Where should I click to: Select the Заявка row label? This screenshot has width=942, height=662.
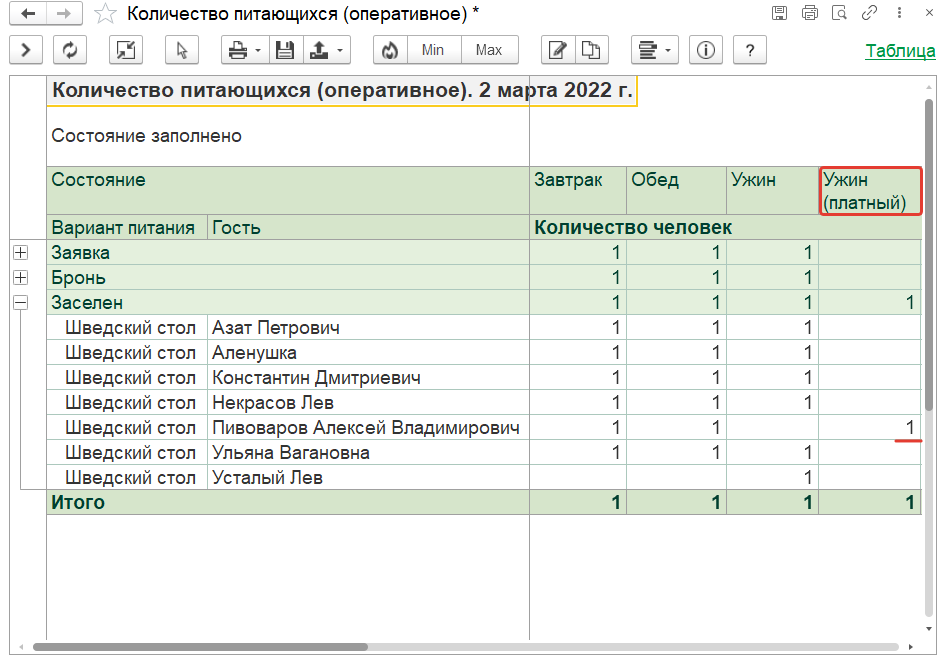(x=81, y=253)
